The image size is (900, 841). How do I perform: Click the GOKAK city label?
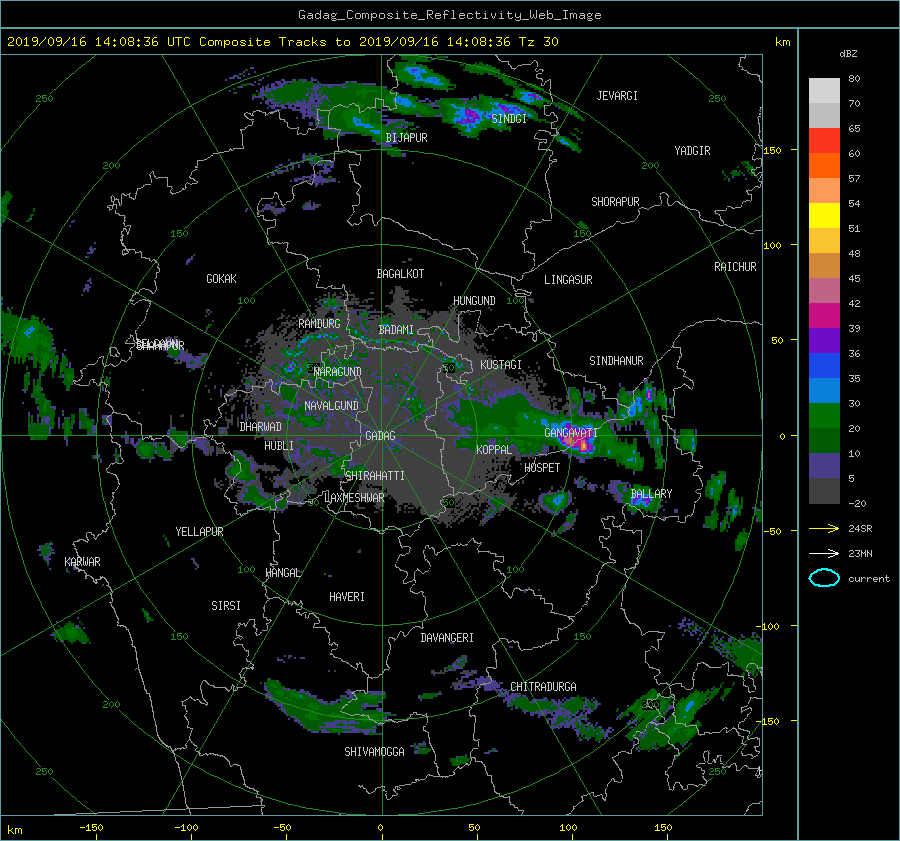221,279
